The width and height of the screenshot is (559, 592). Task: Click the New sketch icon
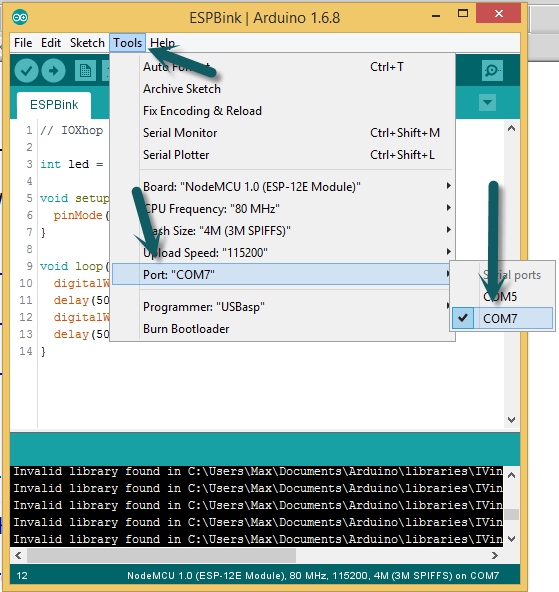[x=85, y=71]
